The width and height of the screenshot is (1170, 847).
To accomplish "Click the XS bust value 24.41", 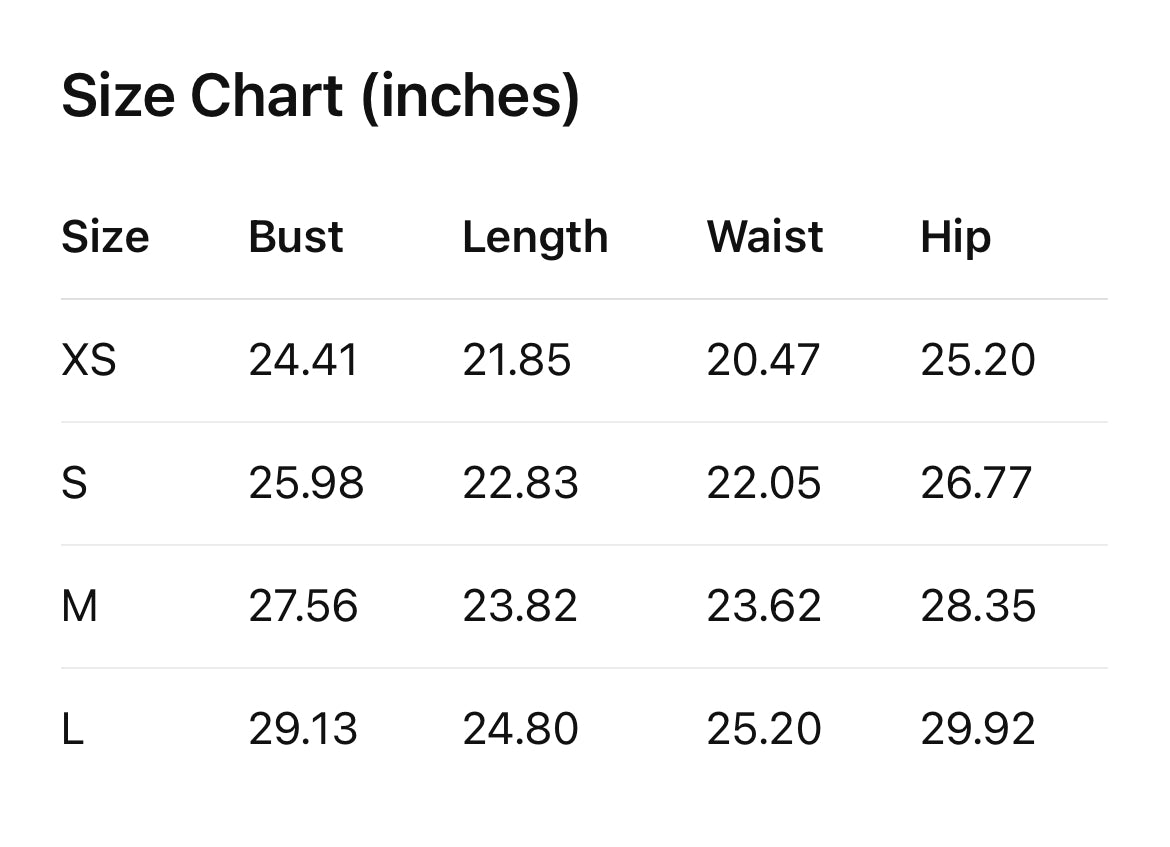I will tap(303, 360).
